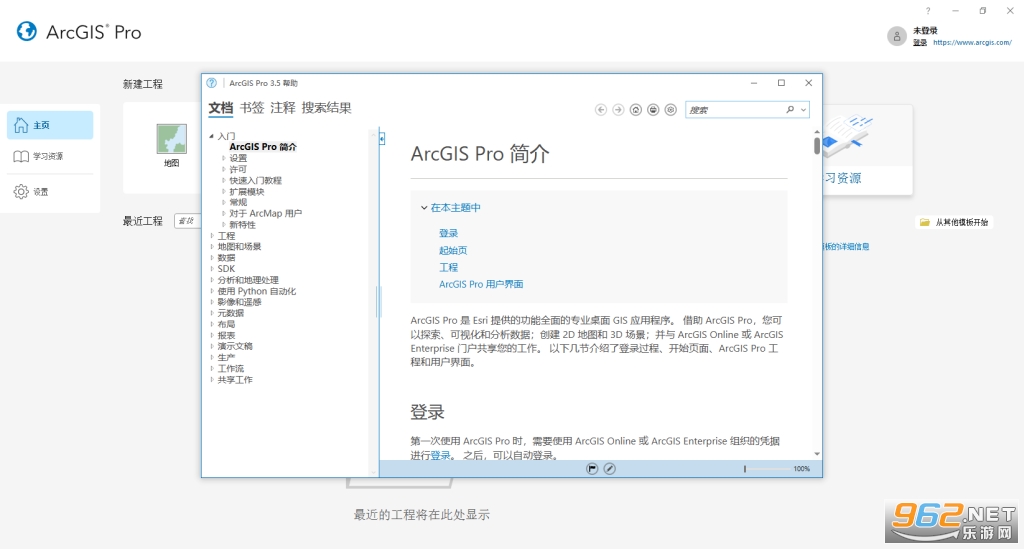Select 工程 in contents tree

click(226, 236)
